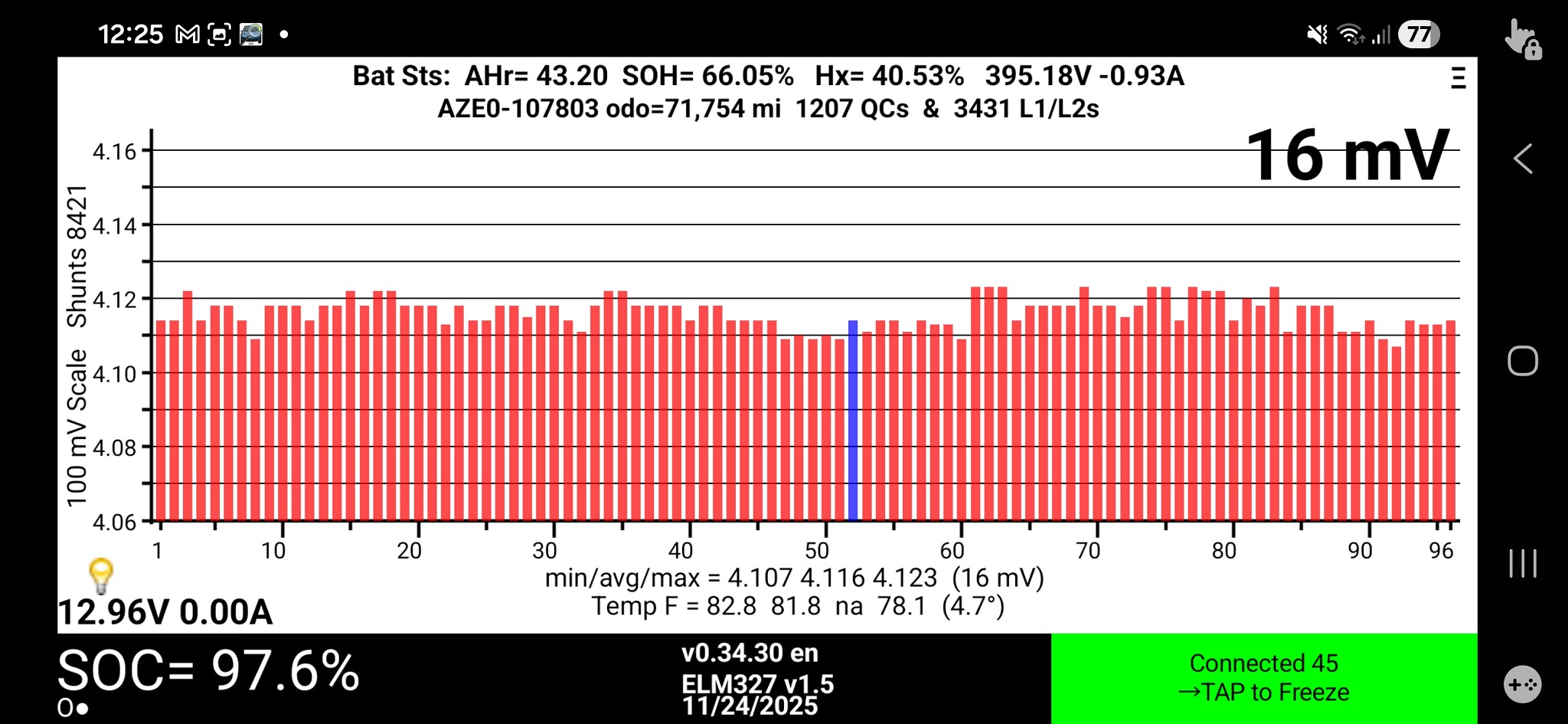Viewport: 1568px width, 724px height.
Task: Tap the Gmail notification icon
Action: [188, 34]
